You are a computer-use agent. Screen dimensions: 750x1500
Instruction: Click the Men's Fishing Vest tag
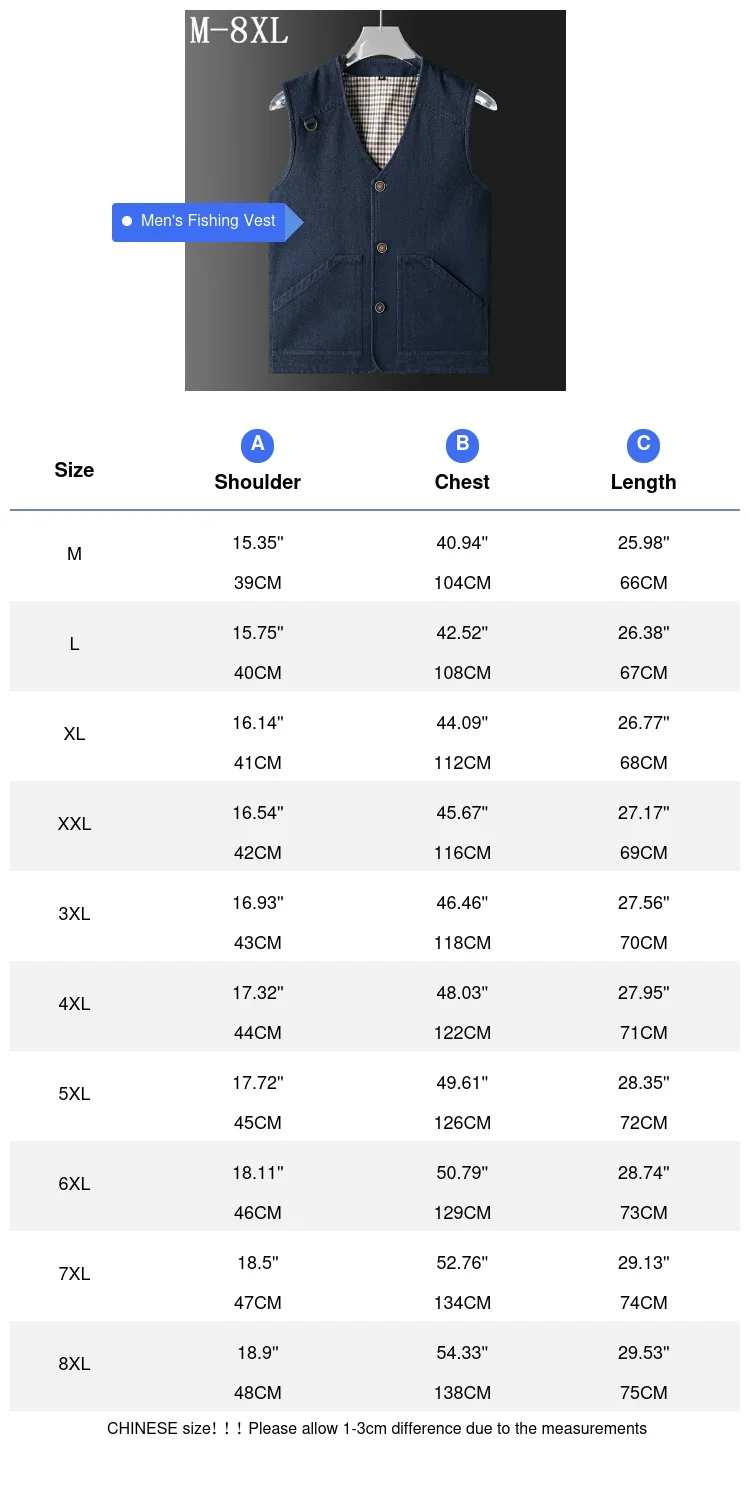(207, 221)
